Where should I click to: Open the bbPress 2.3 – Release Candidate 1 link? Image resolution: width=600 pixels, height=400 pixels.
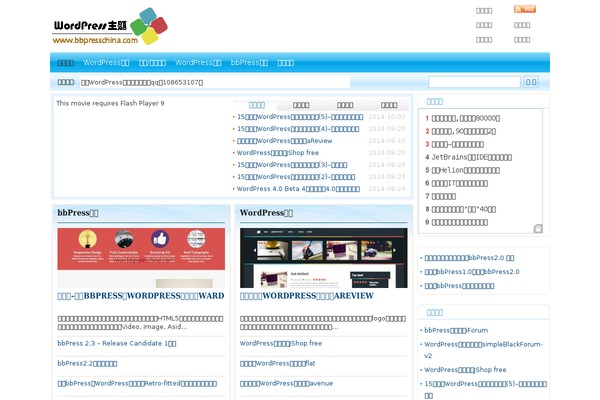coord(117,343)
